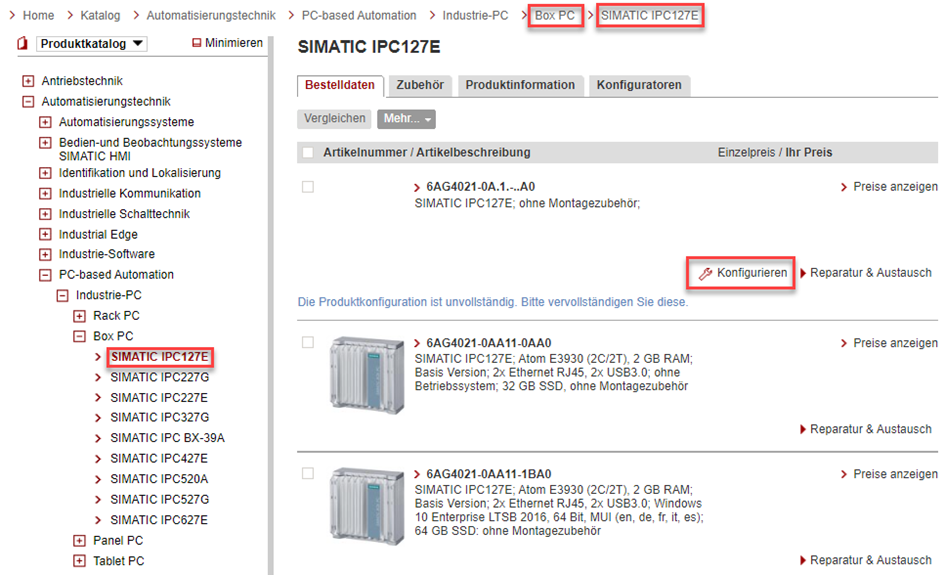Check the box for 6AG4021-0AA11-1BA0

pos(308,474)
